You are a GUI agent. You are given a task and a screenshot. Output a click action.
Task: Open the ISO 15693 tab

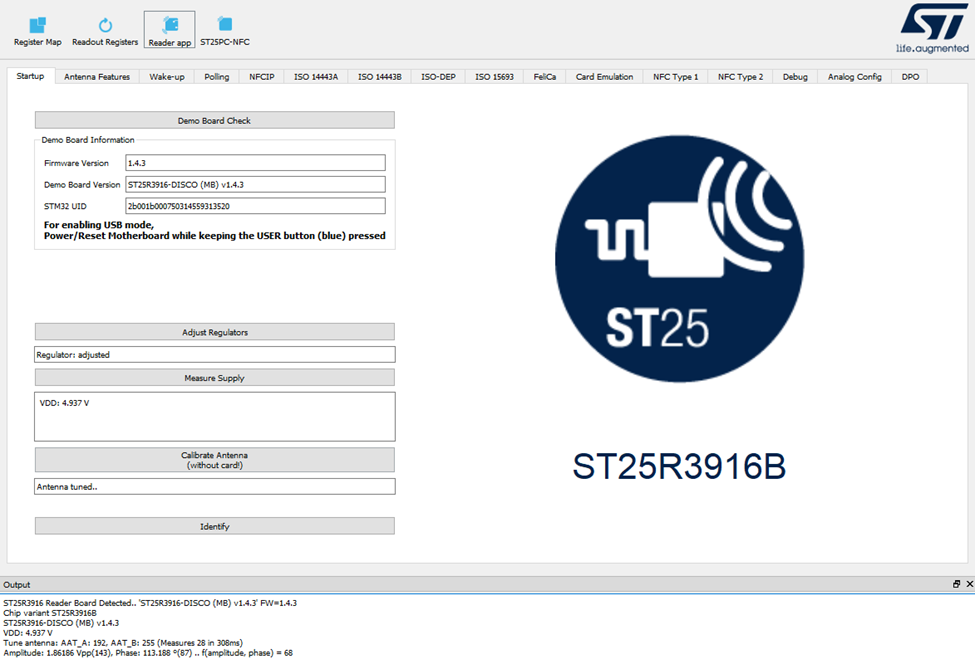pos(494,76)
